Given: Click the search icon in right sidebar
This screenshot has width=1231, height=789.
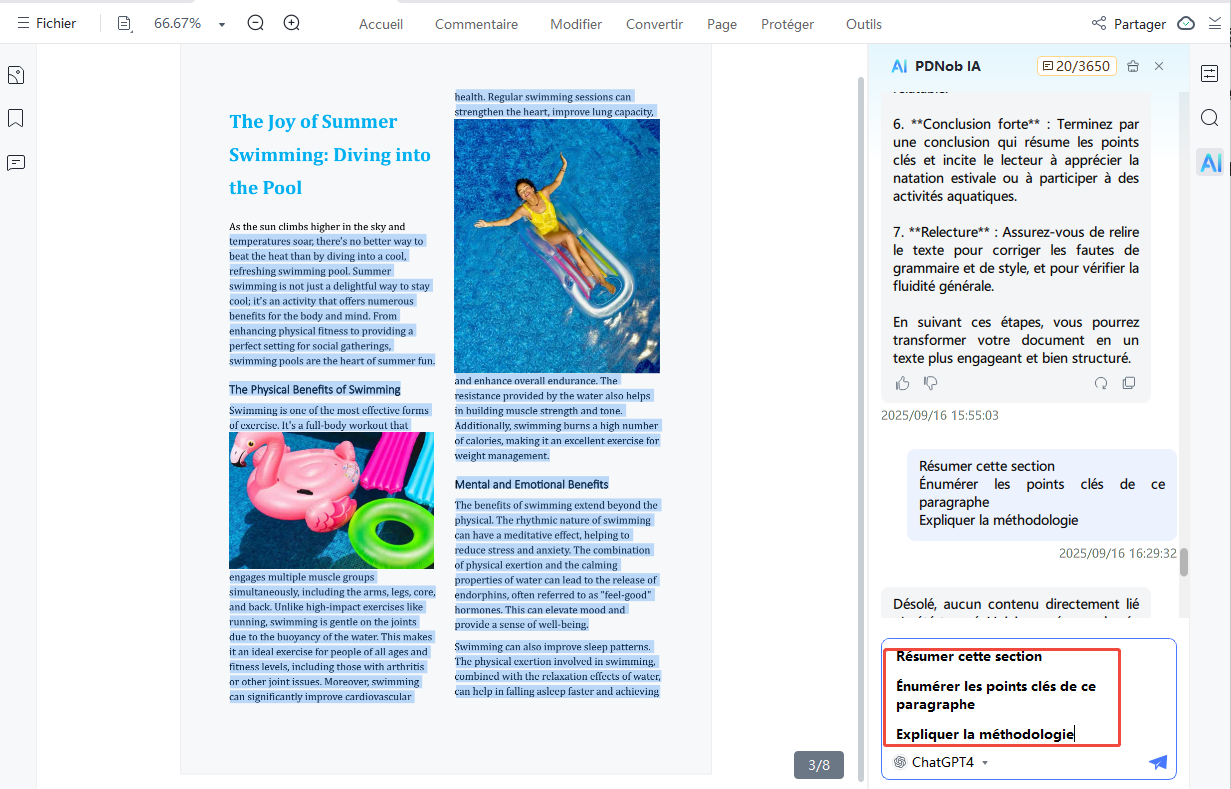Looking at the screenshot, I should coord(1210,118).
